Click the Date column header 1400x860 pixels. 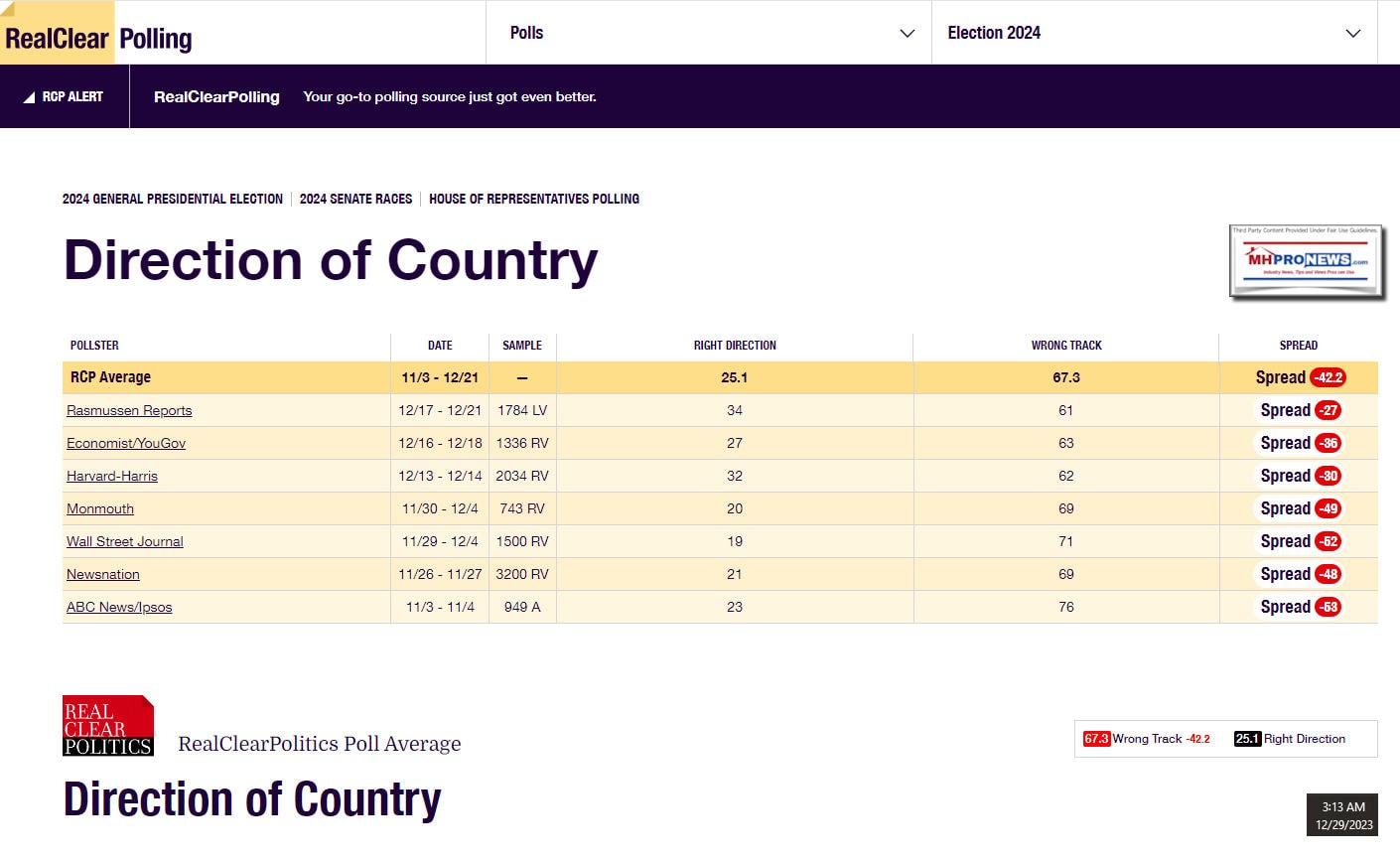(440, 346)
